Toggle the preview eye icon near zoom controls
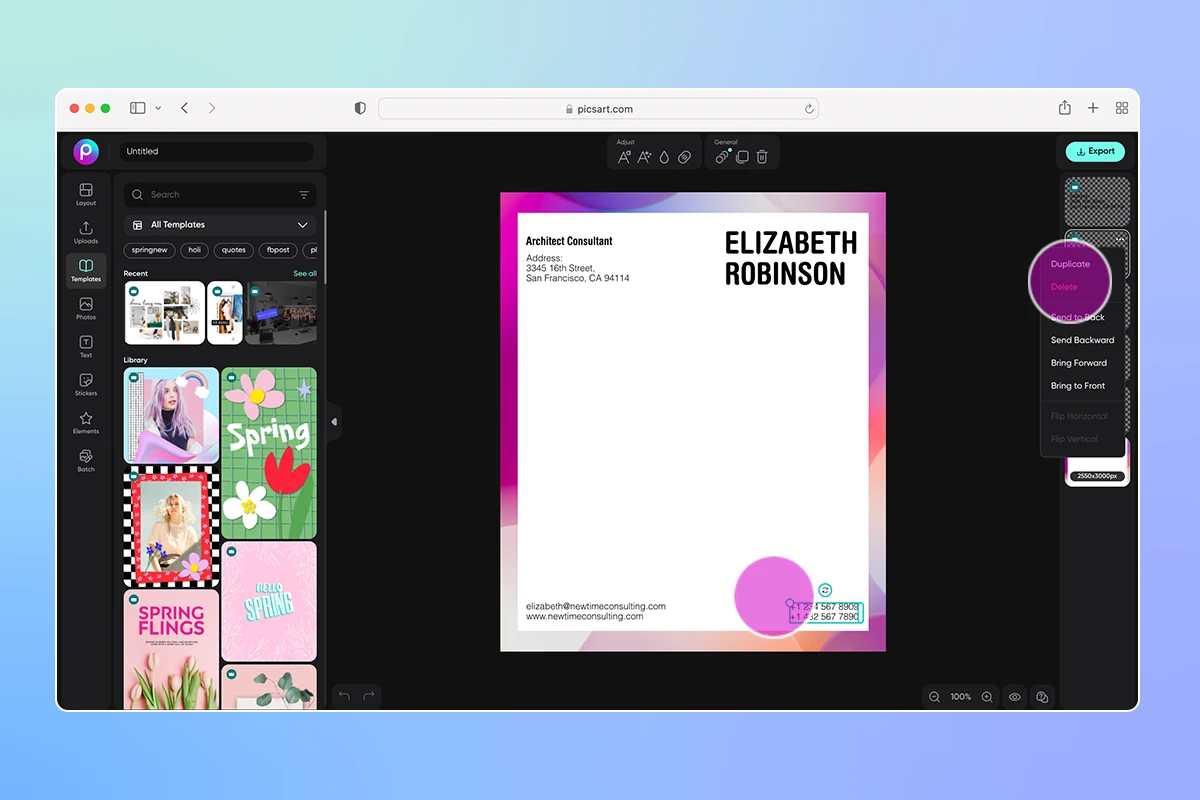The image size is (1200, 800). pyautogui.click(x=1014, y=697)
